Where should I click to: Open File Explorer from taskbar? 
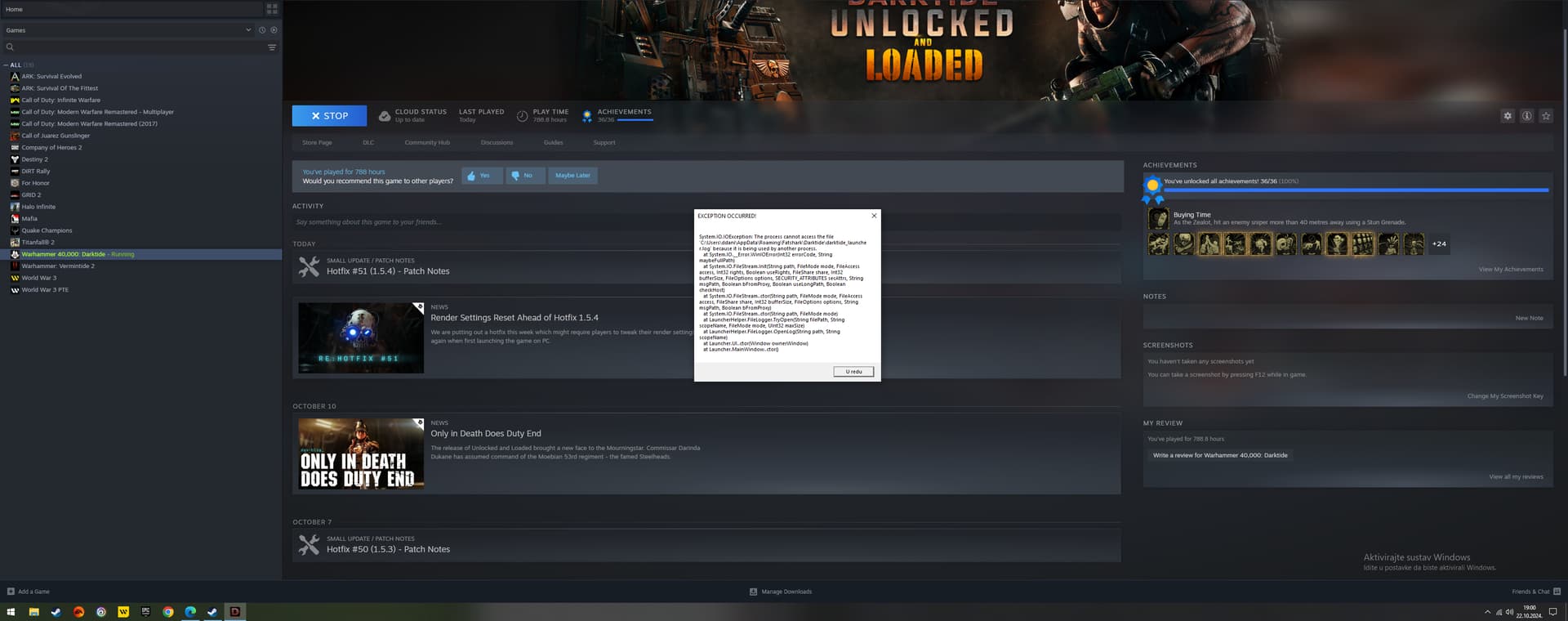[x=33, y=612]
